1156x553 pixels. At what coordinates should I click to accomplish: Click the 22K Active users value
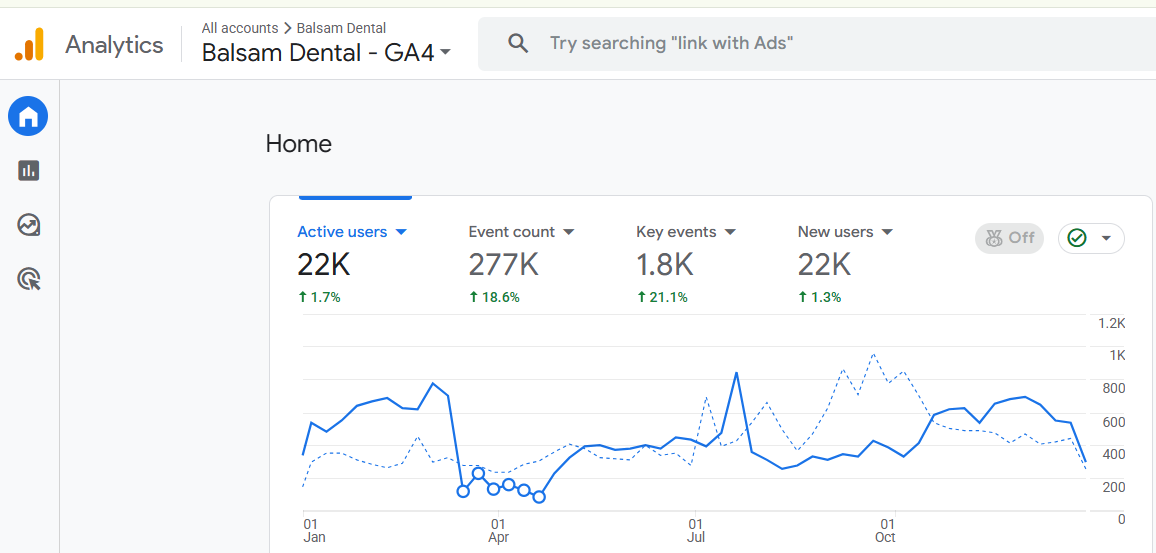pos(324,265)
